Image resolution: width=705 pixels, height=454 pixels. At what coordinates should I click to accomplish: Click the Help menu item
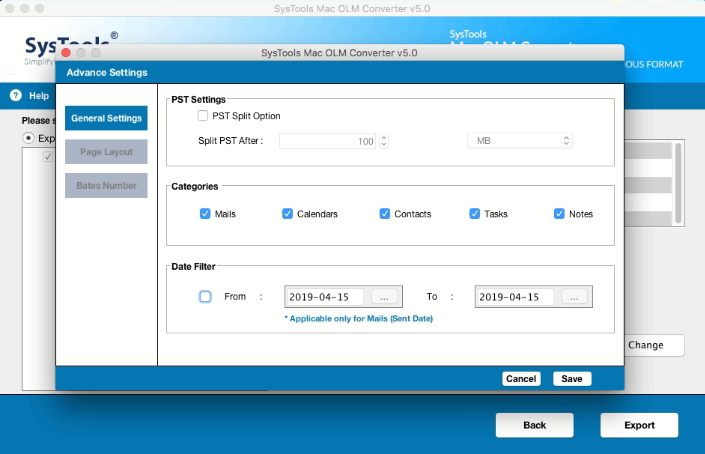39,96
